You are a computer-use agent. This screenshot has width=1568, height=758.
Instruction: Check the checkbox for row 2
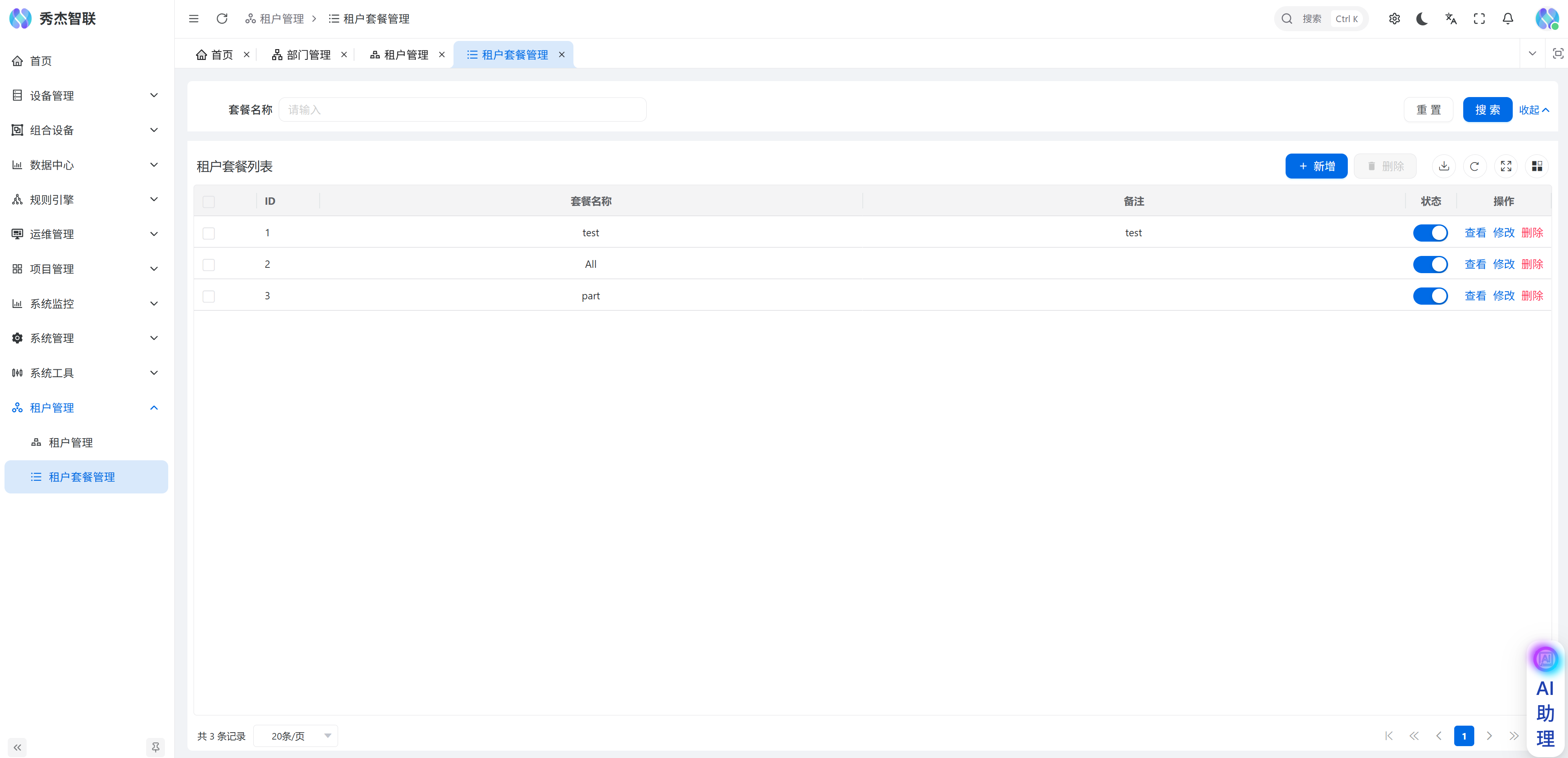coord(209,265)
